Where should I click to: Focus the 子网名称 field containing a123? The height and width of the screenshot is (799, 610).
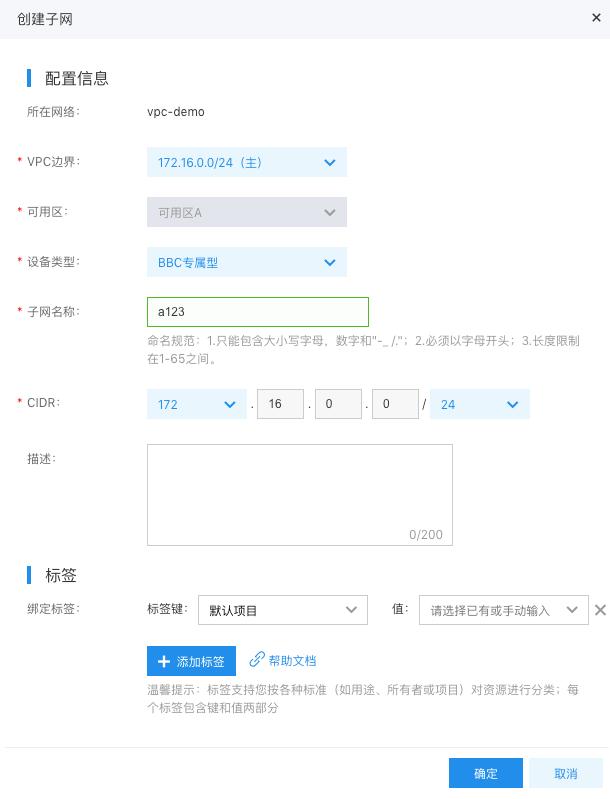[x=258, y=312]
